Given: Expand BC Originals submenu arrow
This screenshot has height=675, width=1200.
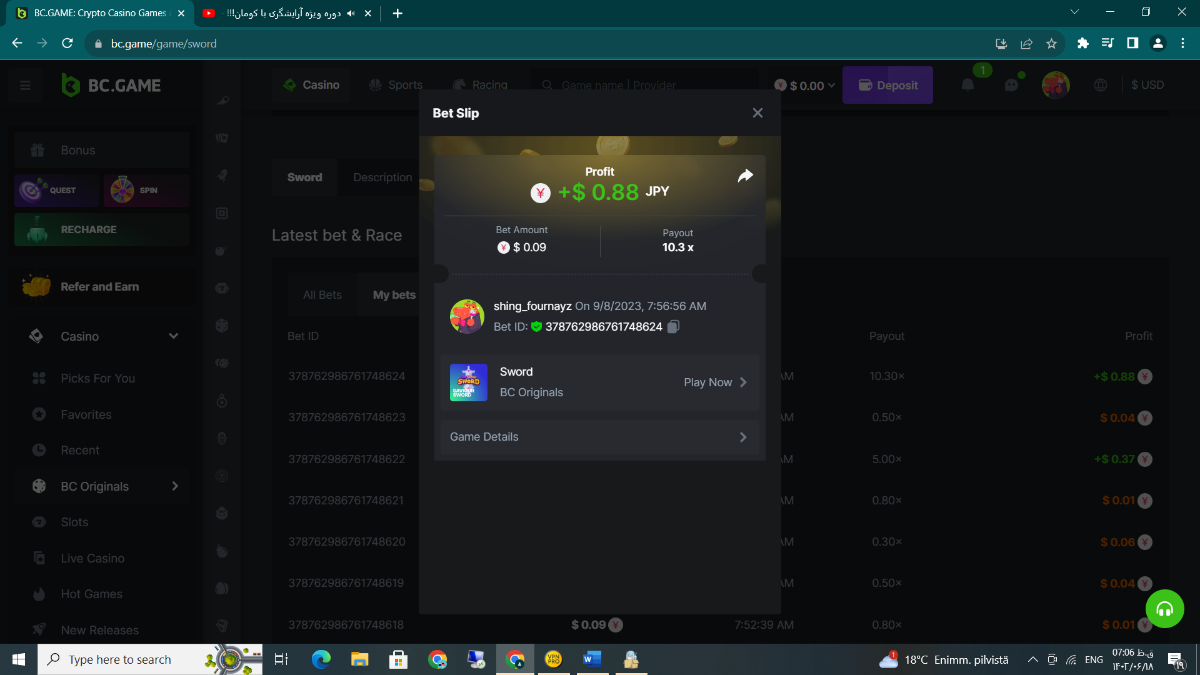Looking at the screenshot, I should pyautogui.click(x=175, y=486).
